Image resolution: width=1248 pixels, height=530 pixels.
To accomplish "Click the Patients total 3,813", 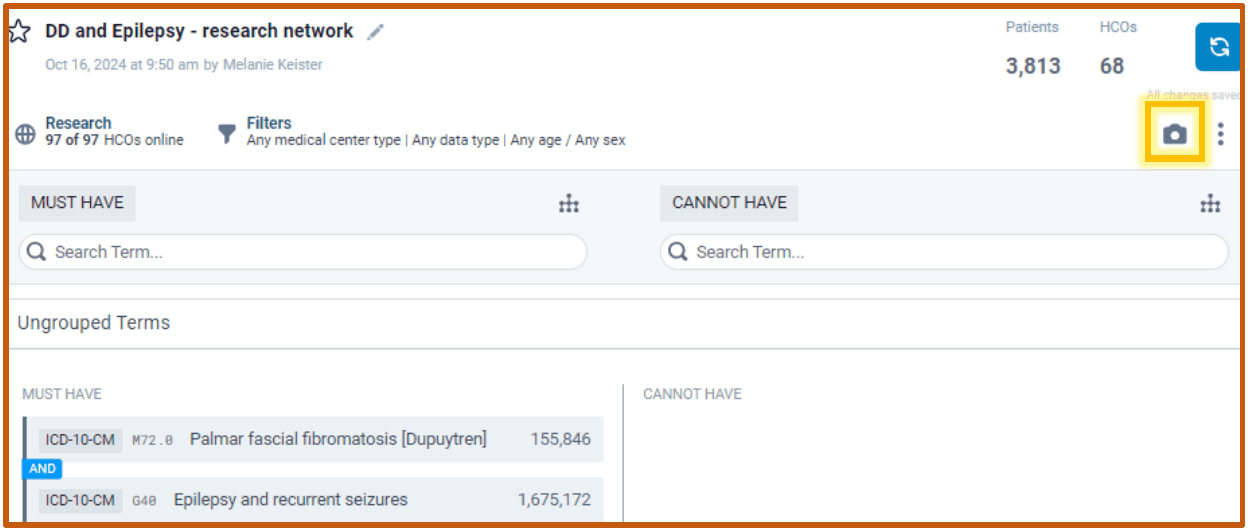I will [1033, 66].
